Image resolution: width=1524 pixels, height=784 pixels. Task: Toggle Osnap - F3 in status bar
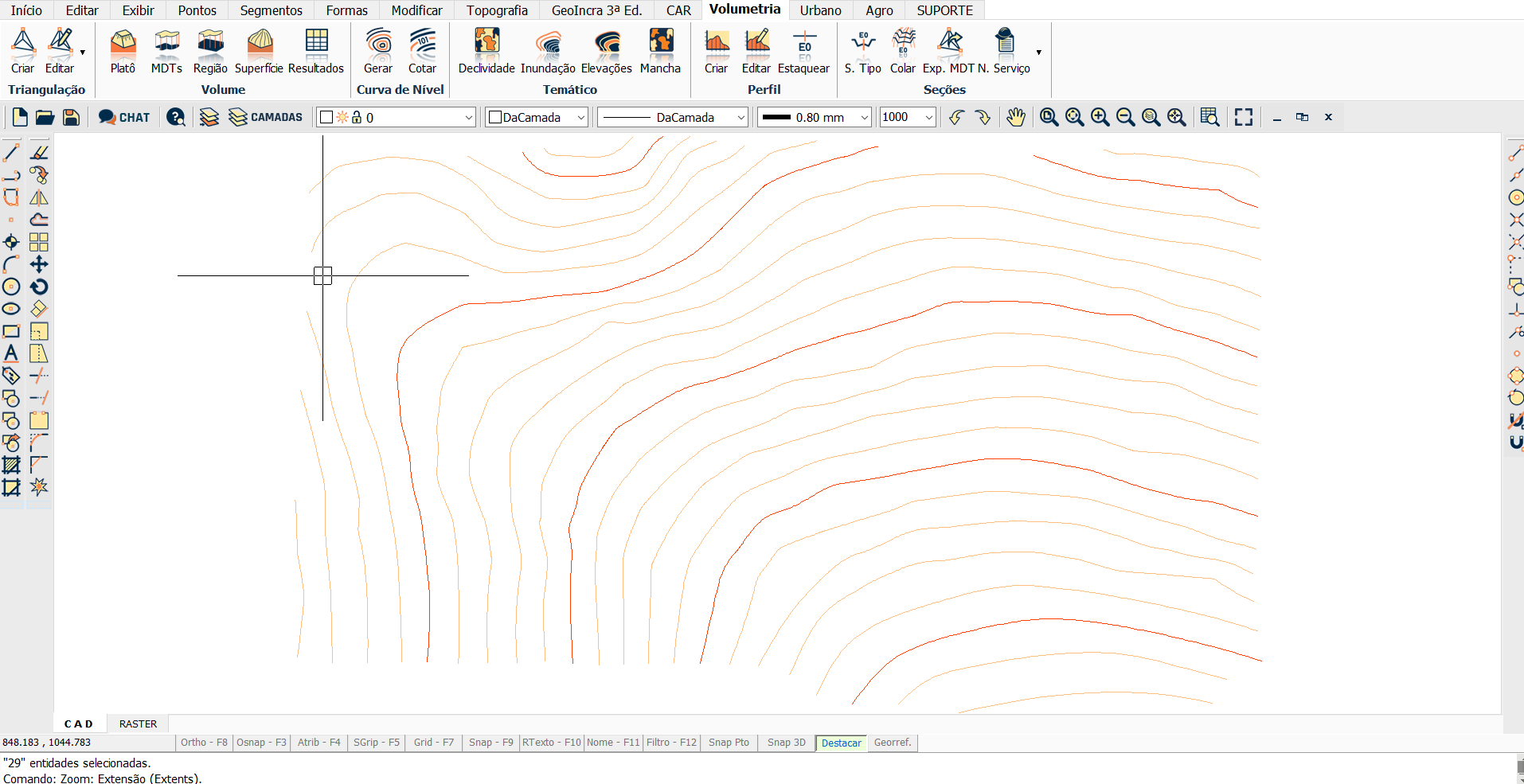point(261,743)
